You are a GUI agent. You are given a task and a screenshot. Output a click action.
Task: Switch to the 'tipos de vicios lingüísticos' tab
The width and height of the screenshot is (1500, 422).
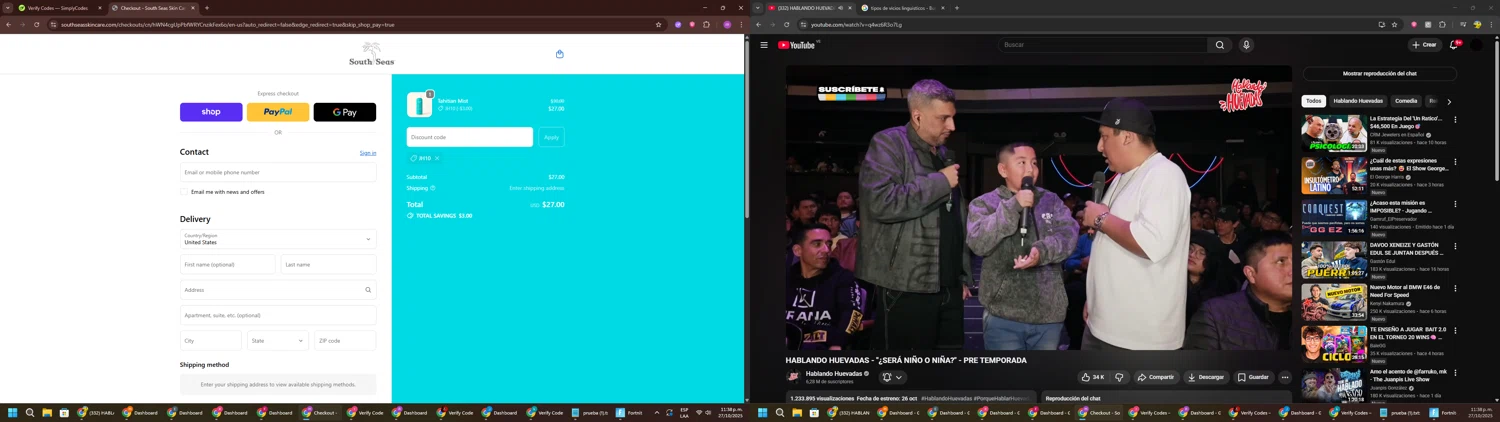(904, 8)
